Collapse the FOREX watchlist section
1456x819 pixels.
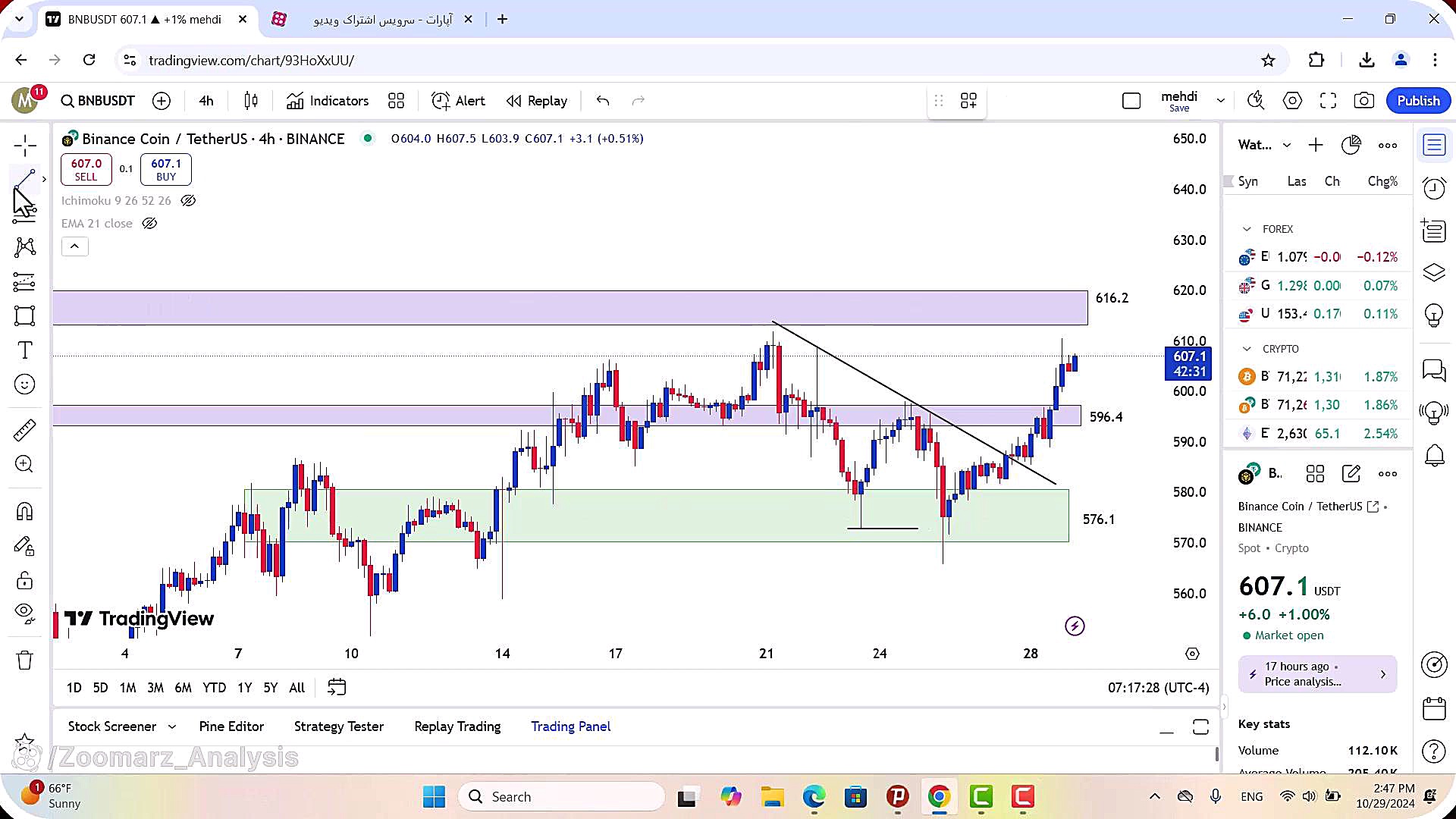tap(1246, 229)
